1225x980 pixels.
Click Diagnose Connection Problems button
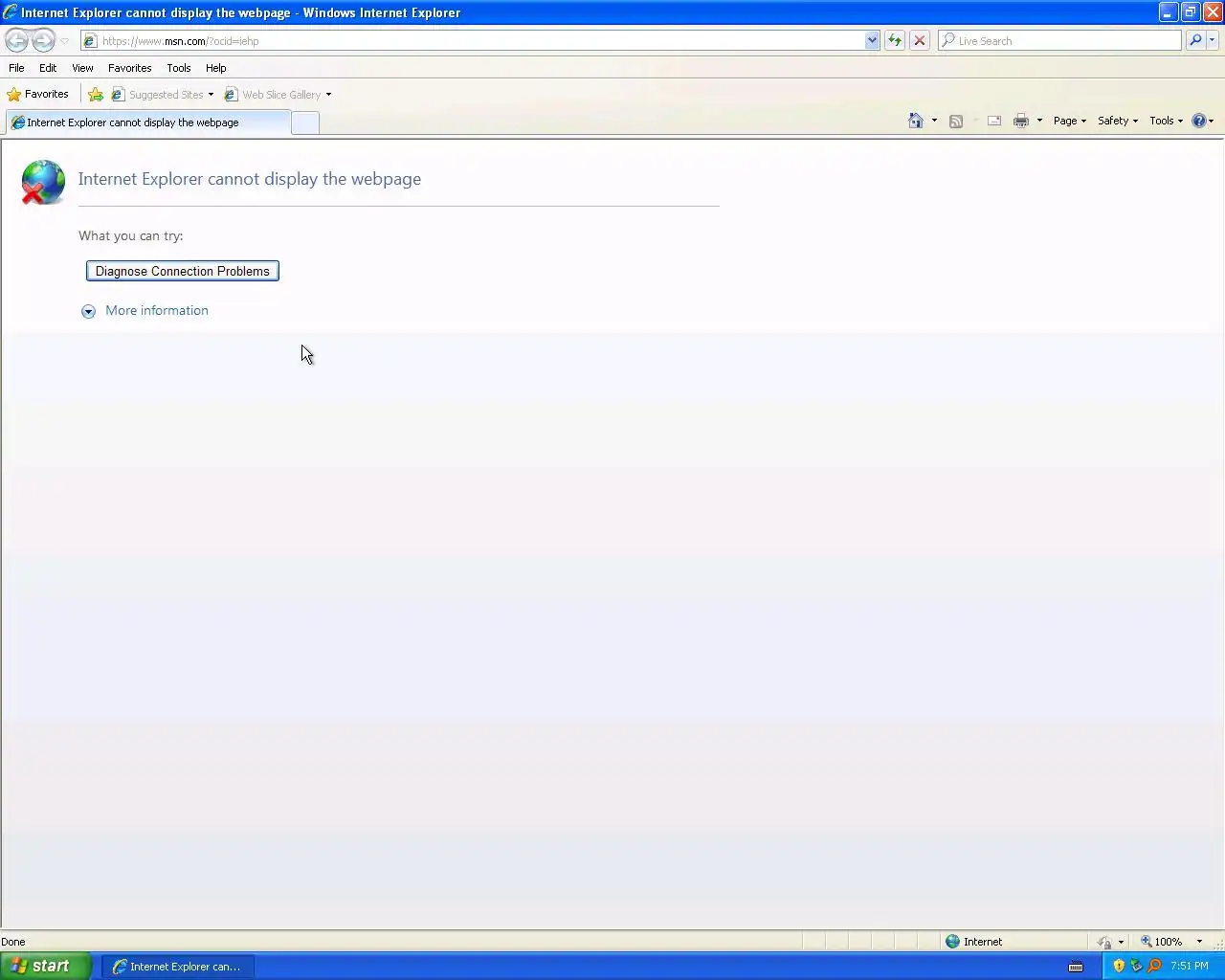[183, 271]
